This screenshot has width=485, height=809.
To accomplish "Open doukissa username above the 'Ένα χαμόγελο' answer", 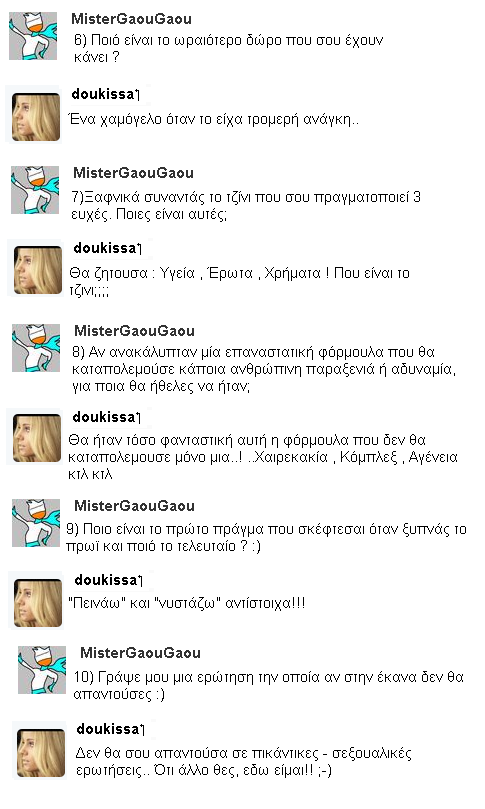I will [103, 94].
